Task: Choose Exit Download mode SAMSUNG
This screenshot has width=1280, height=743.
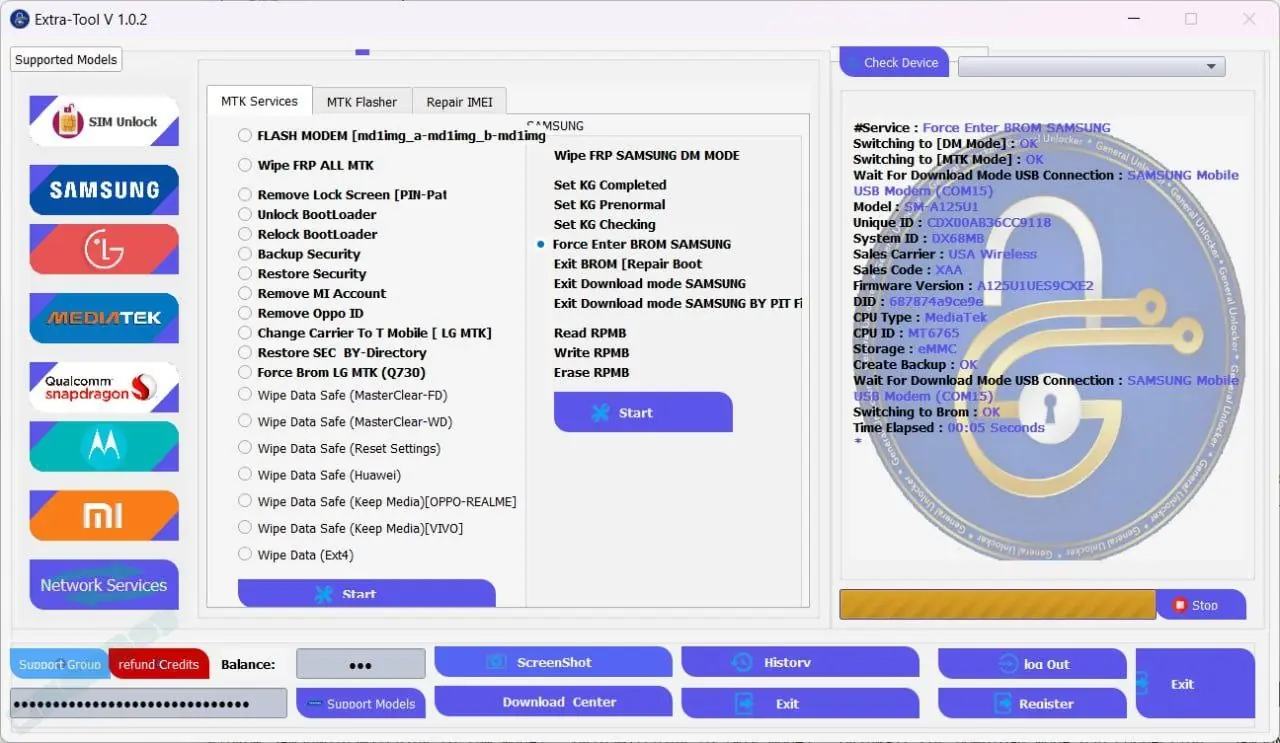Action: tap(650, 283)
